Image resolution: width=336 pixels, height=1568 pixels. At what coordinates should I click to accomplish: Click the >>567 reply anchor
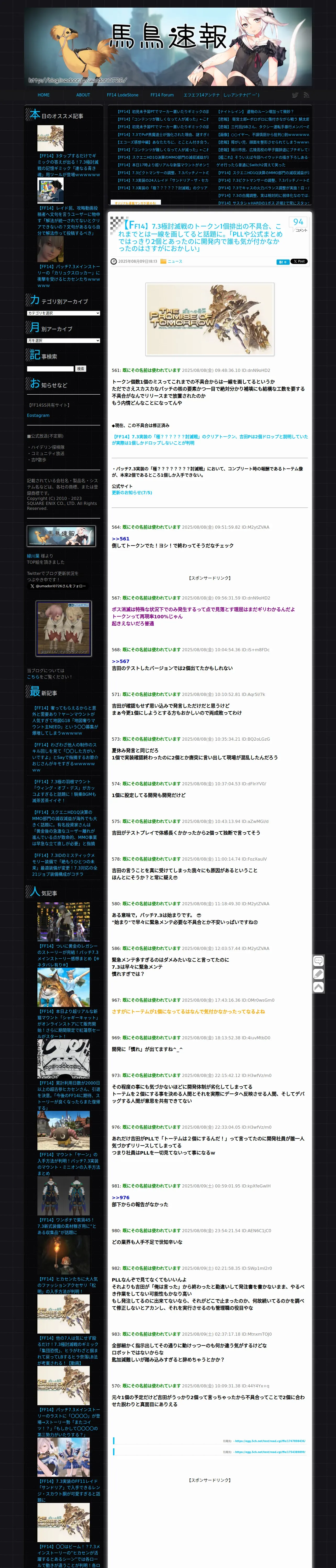click(x=120, y=661)
